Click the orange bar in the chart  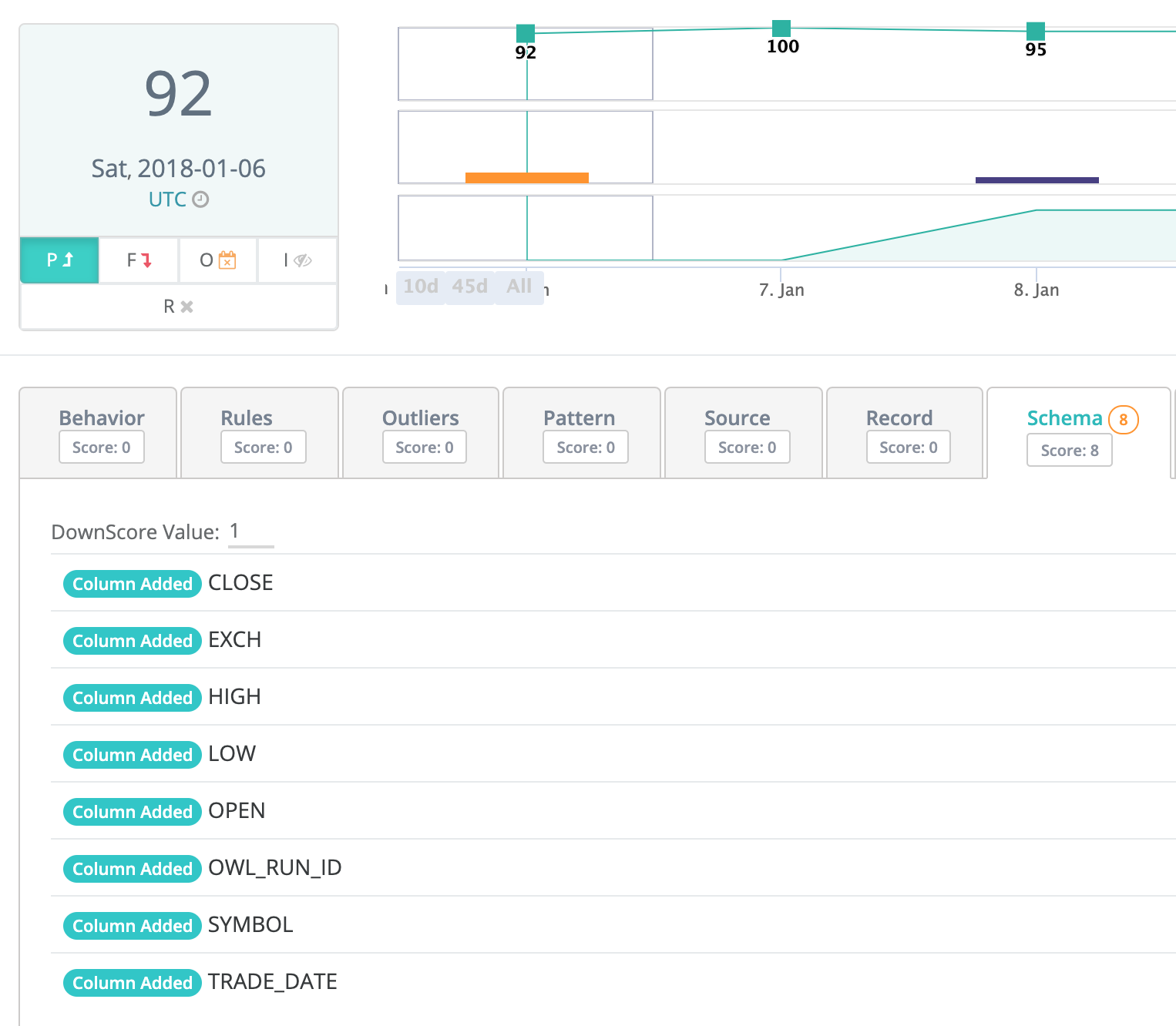pyautogui.click(x=526, y=178)
